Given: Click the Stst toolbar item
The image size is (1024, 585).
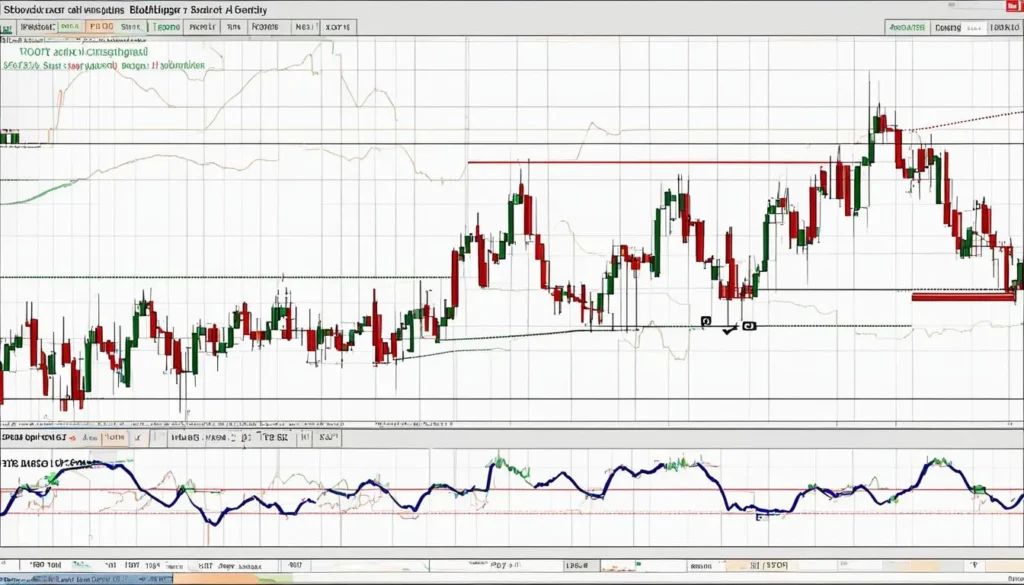Looking at the screenshot, I should coord(130,28).
